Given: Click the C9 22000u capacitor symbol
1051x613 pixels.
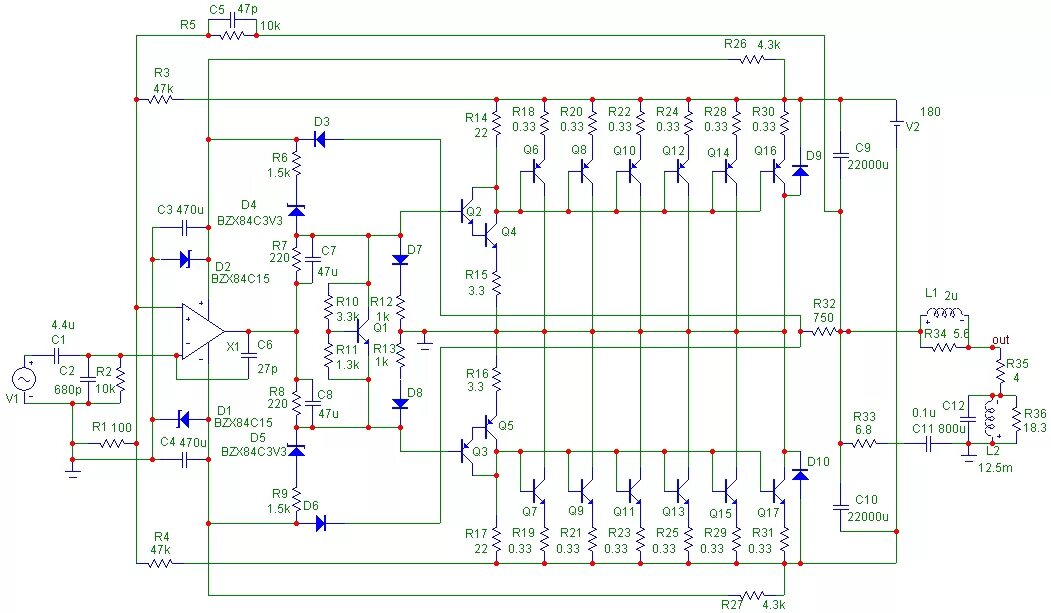Looking at the screenshot, I should coord(840,156).
